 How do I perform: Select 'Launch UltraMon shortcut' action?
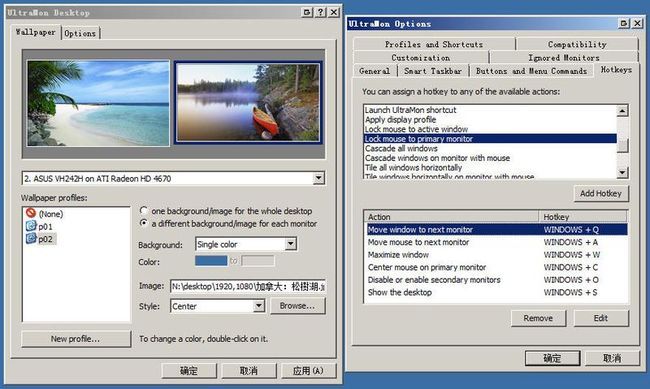click(490, 110)
